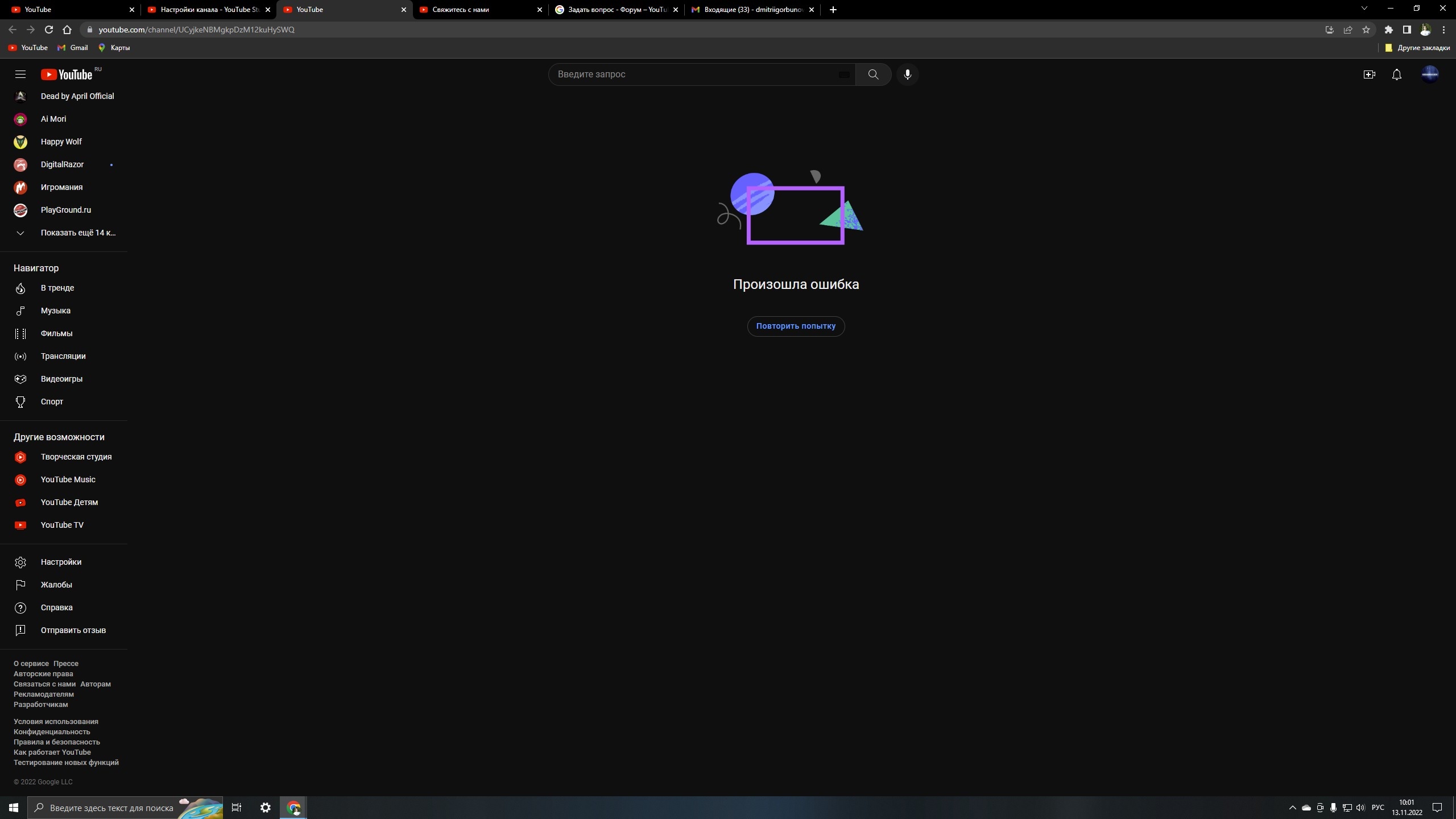
Task: Click the В тренде trending icon
Action: tap(19, 288)
